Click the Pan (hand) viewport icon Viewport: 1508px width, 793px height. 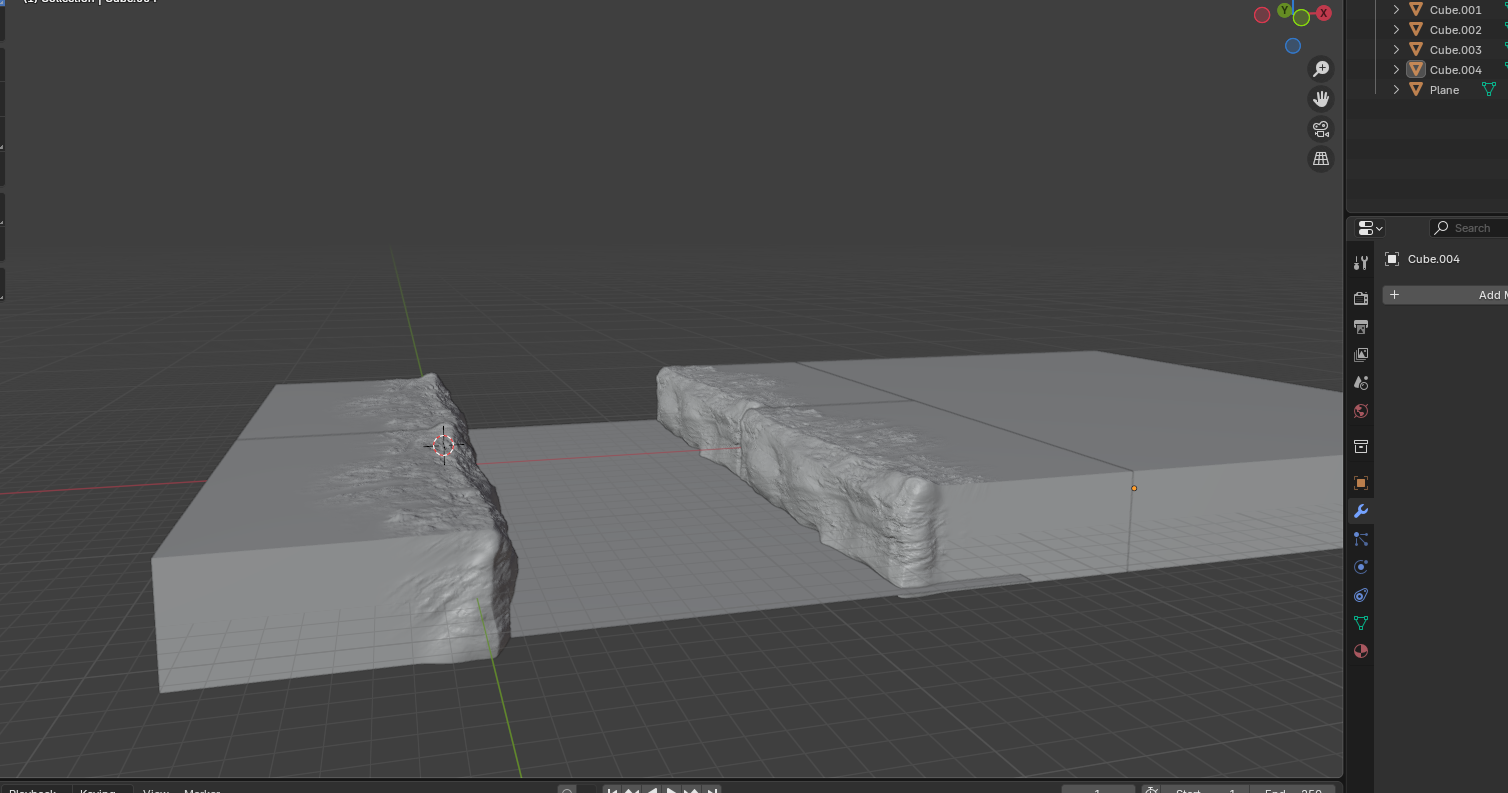(x=1321, y=99)
